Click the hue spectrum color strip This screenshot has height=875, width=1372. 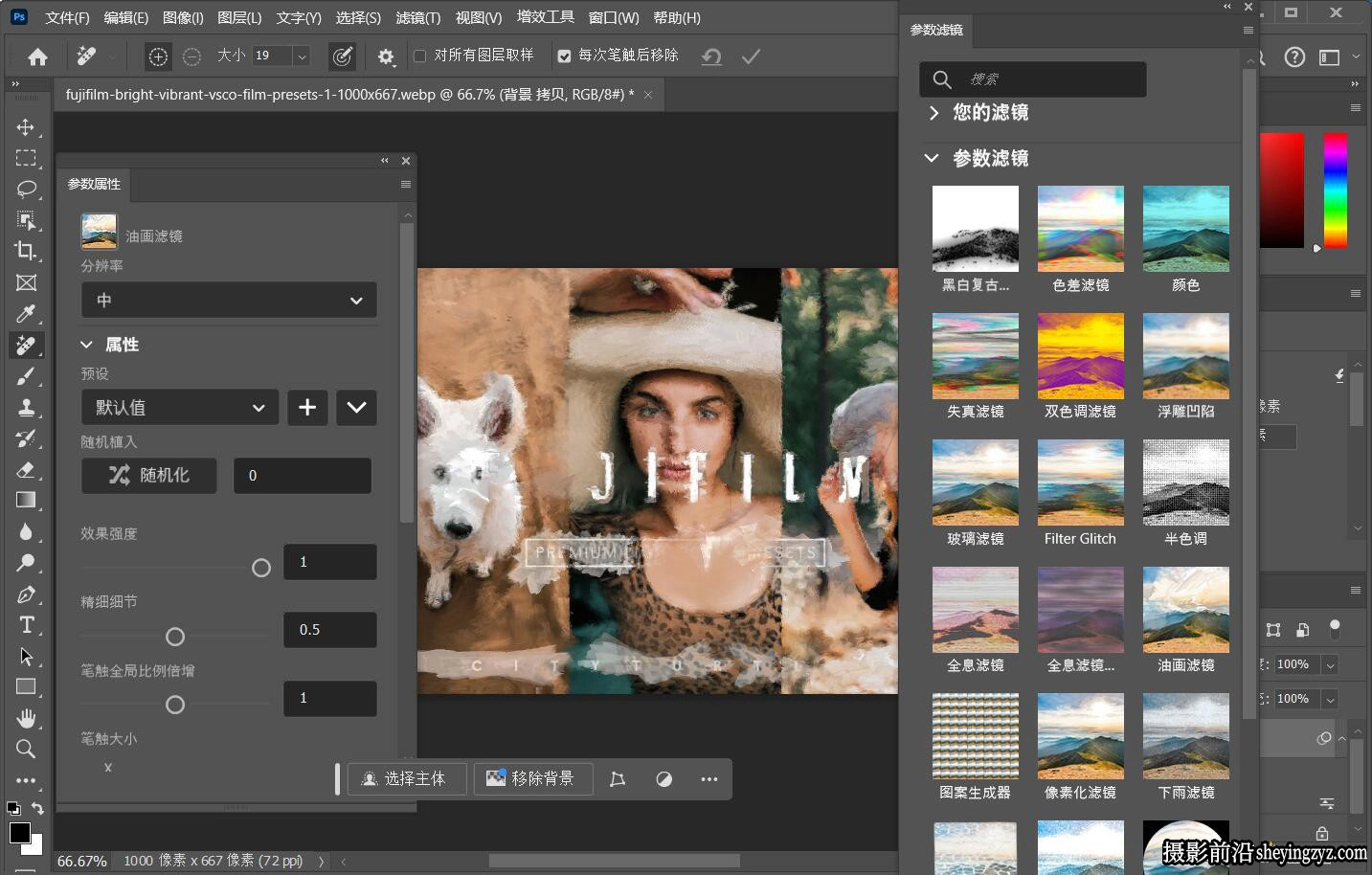1336,191
